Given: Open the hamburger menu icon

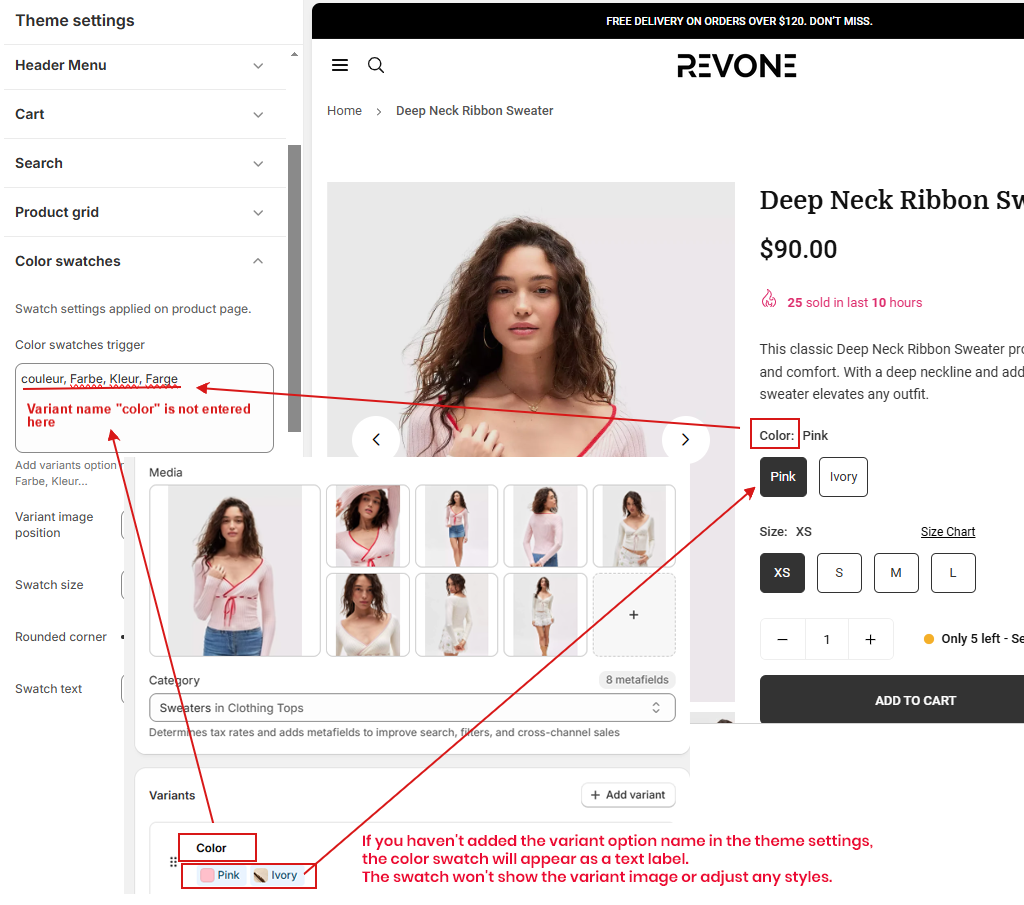Looking at the screenshot, I should (x=340, y=65).
